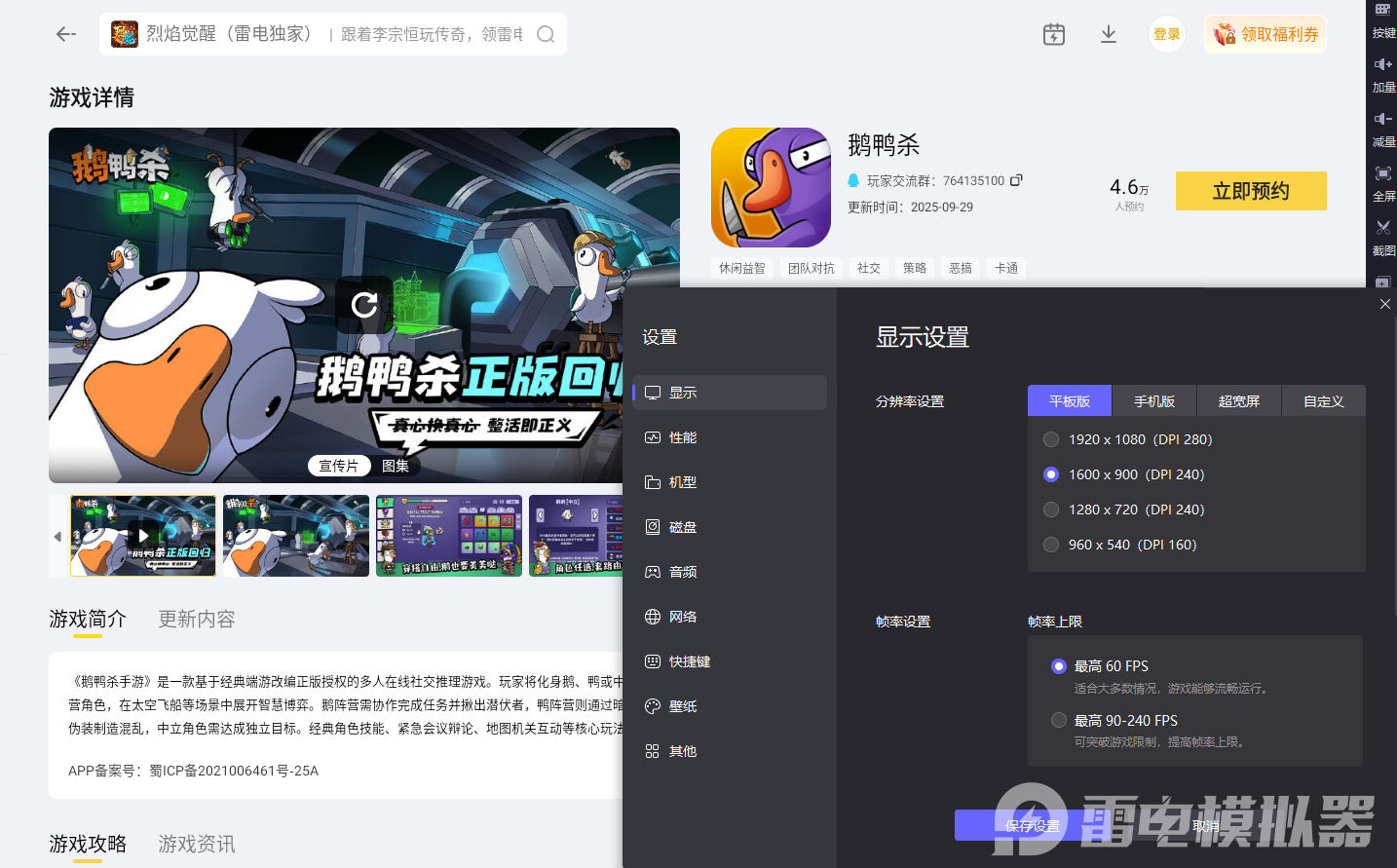Click 加量 volume up icon
Viewport: 1397px width, 868px height.
(1383, 75)
